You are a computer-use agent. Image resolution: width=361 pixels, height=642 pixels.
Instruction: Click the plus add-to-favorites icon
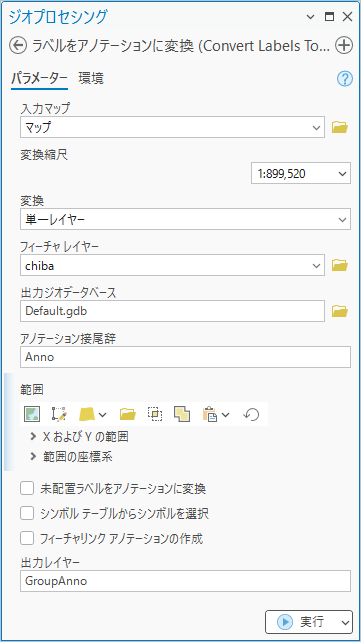tap(344, 45)
